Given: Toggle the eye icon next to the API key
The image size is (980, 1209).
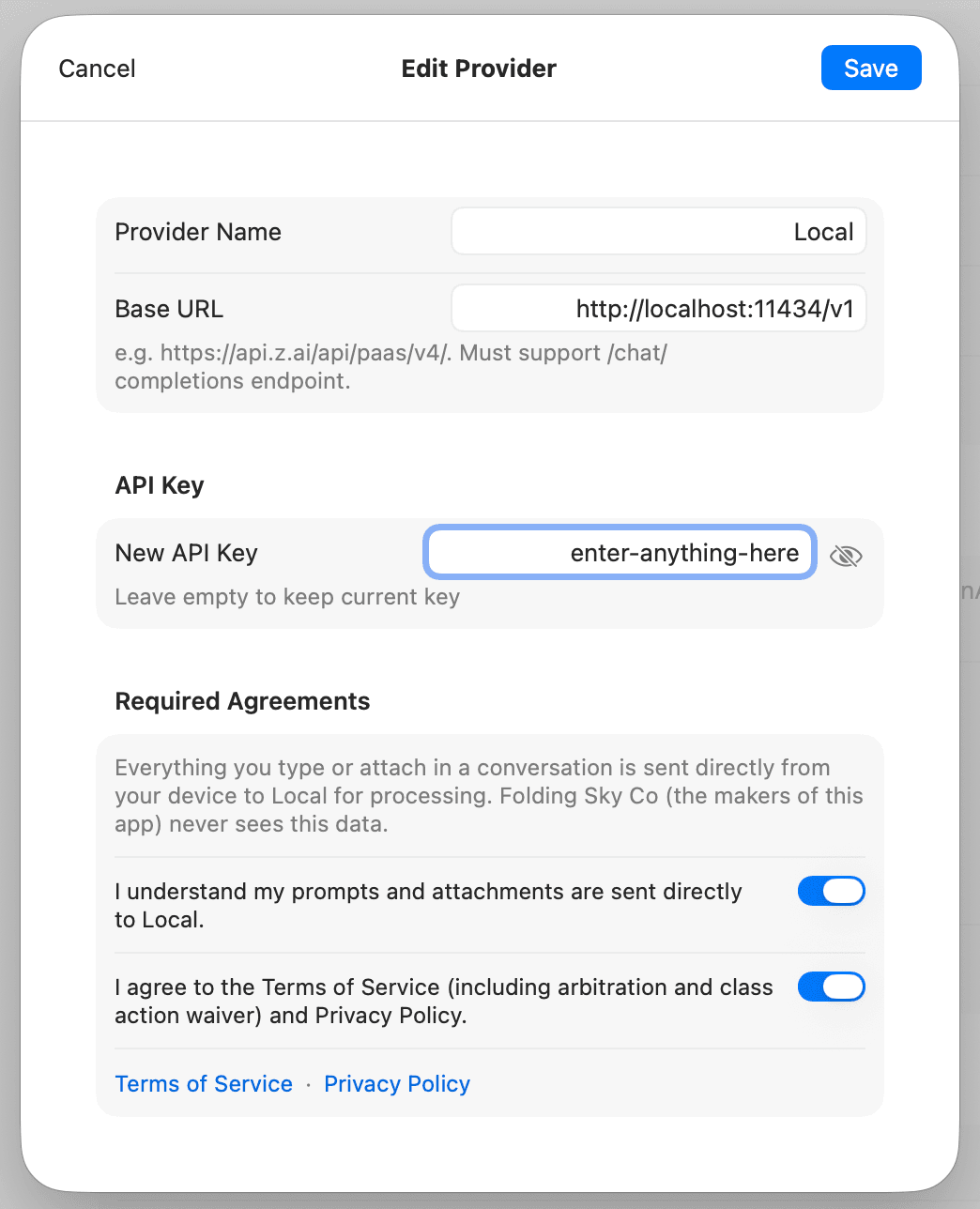Looking at the screenshot, I should tap(846, 556).
